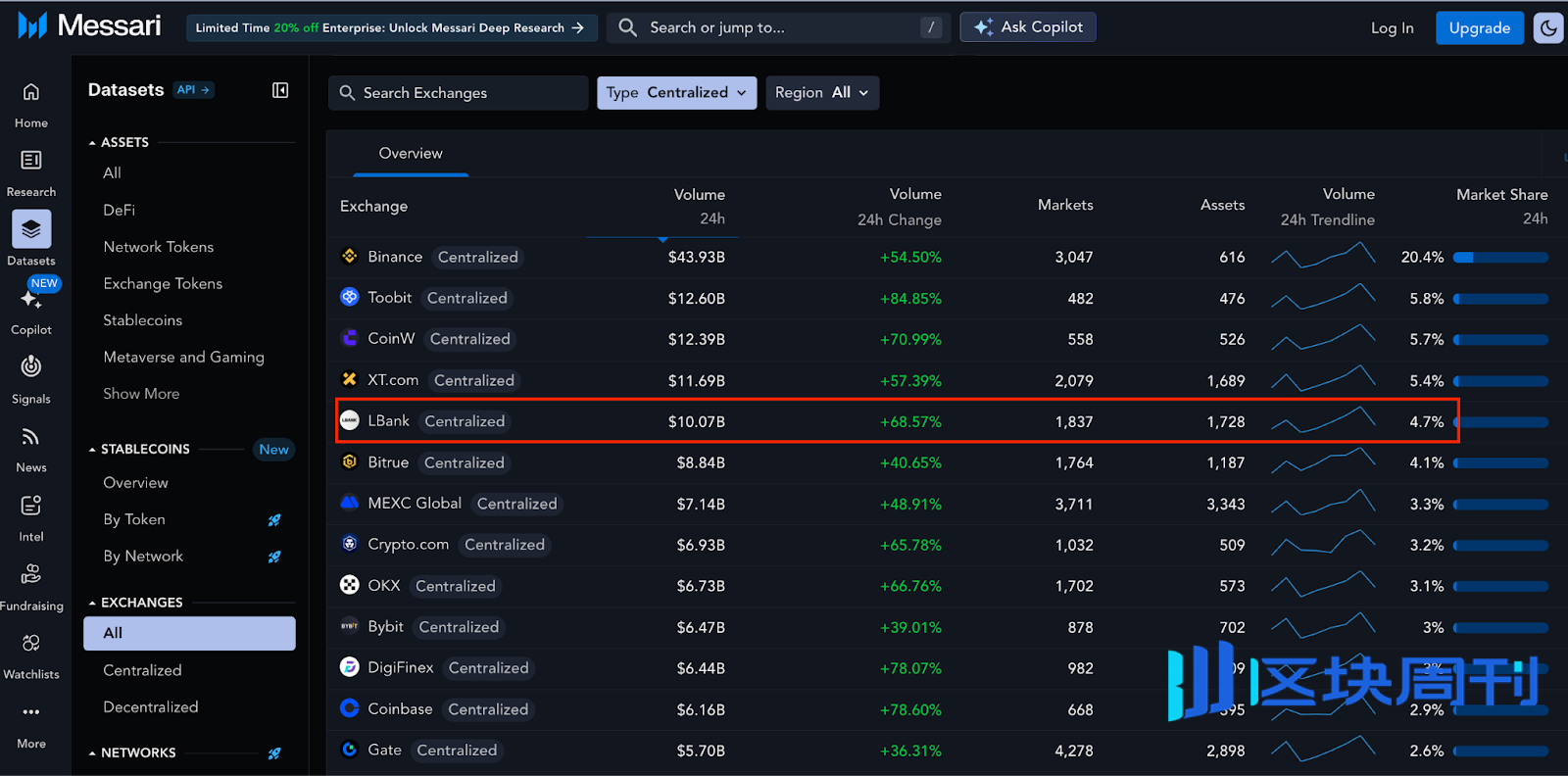Select the Signals sidebar icon
This screenshot has width=1568, height=776.
click(x=31, y=367)
